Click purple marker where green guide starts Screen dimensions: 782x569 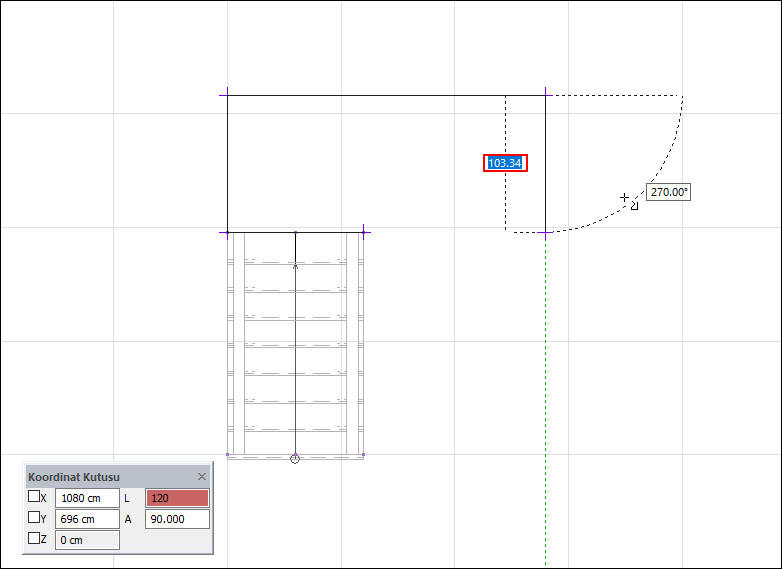(546, 232)
